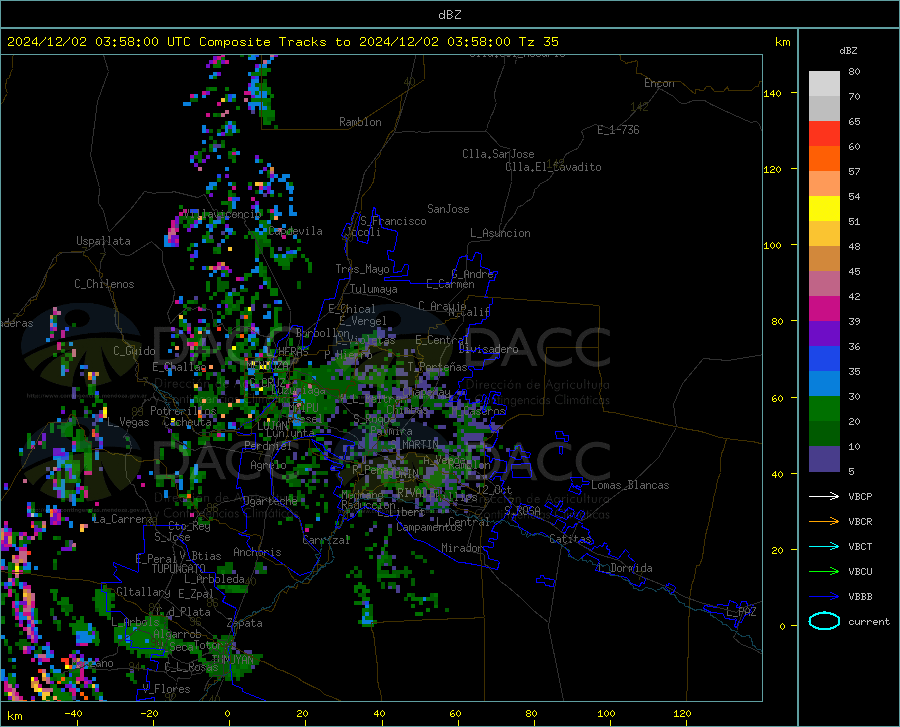Click the 'Lomas_Blancas' place label

point(630,485)
